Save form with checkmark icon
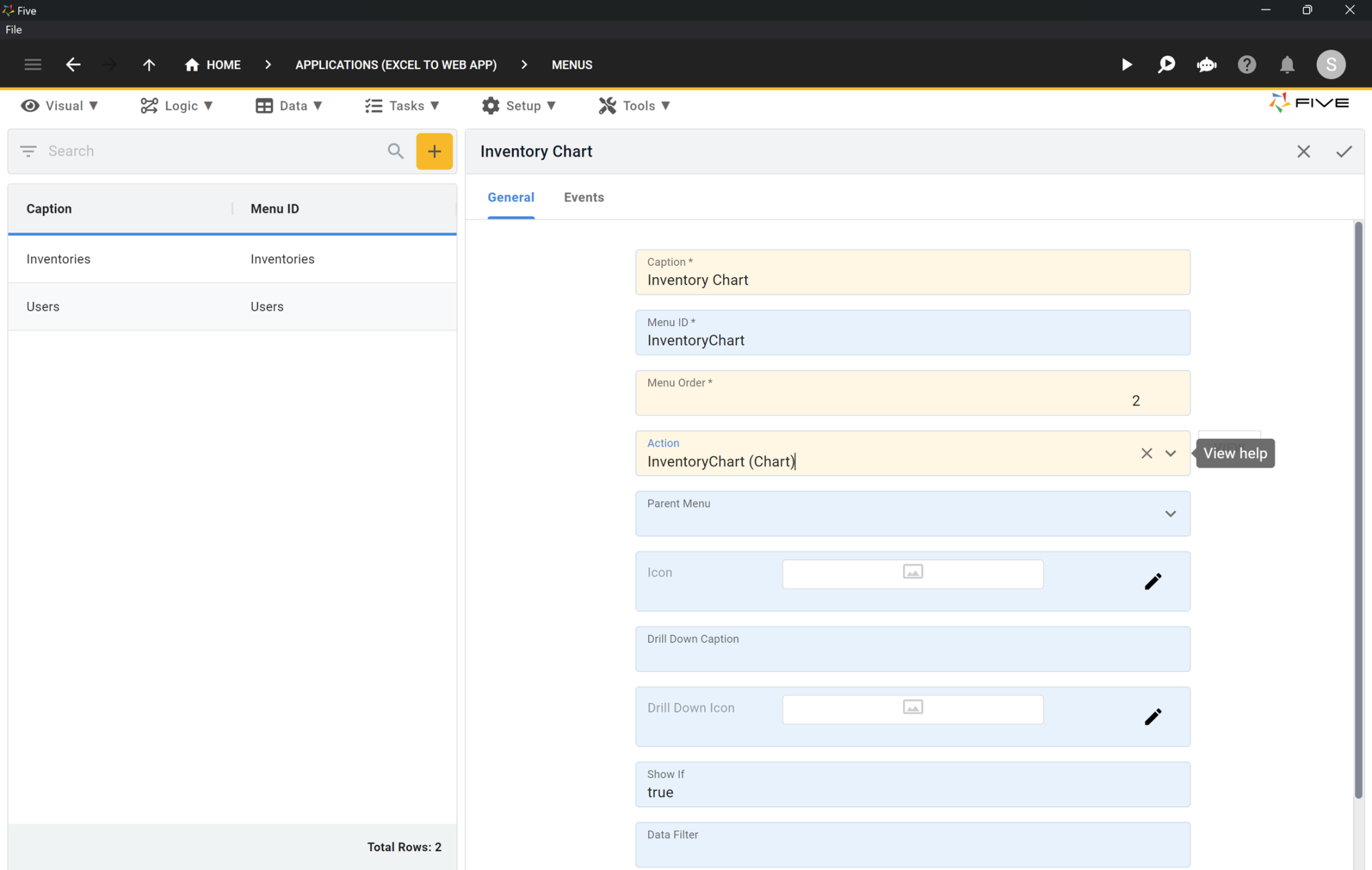Screen dimensions: 1372x870 click(1343, 151)
